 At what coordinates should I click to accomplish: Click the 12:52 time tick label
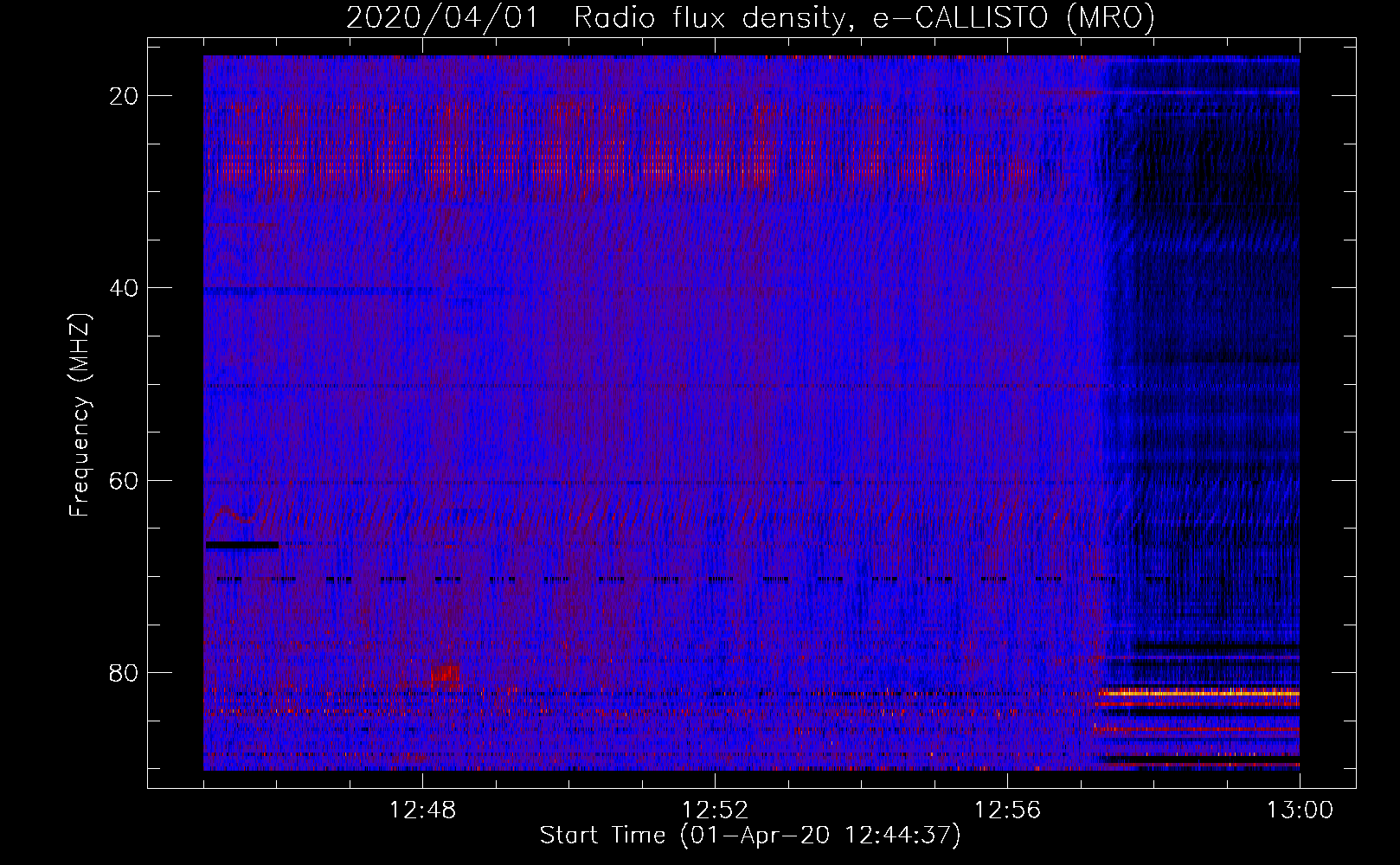coord(715,811)
